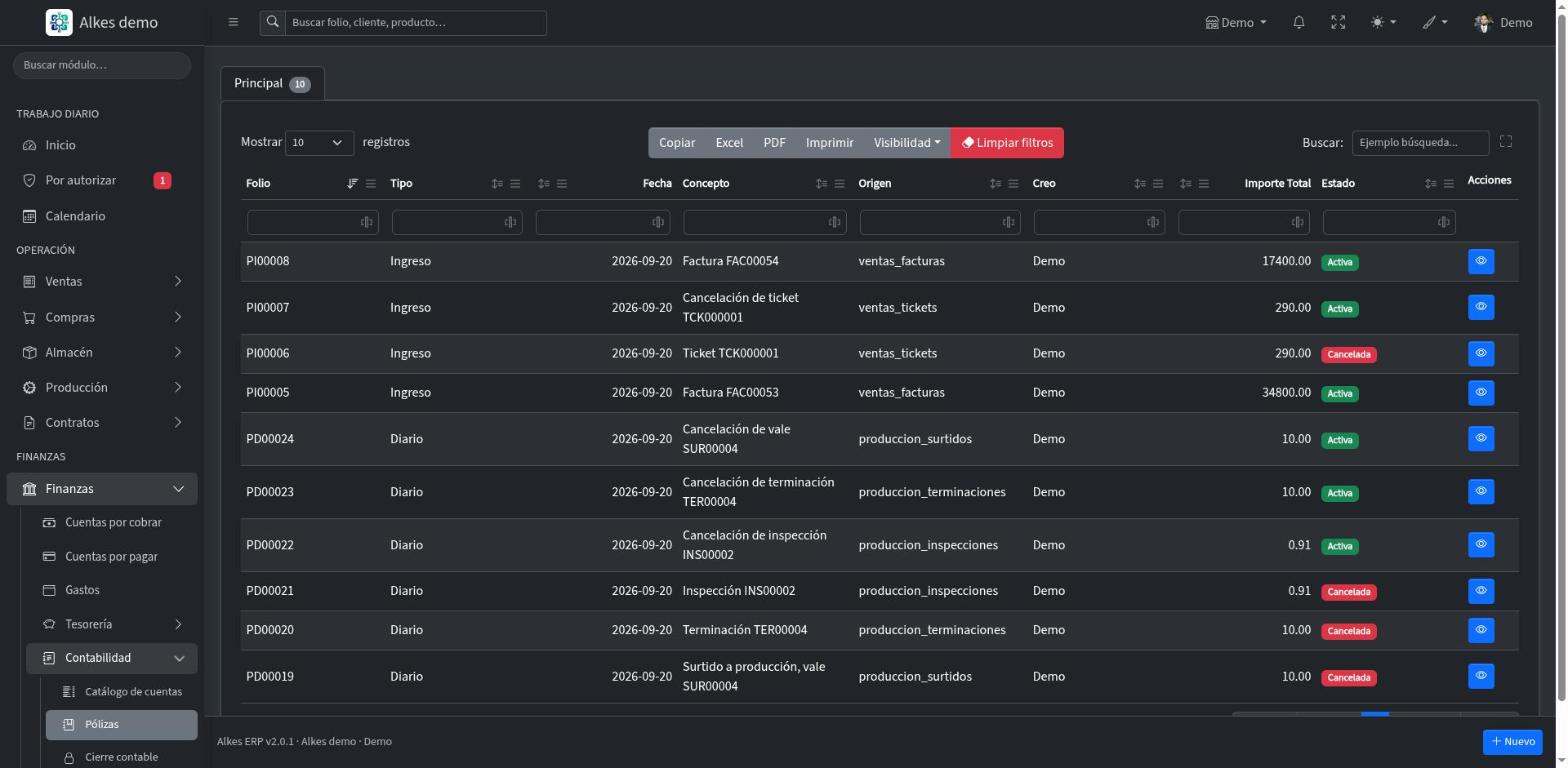1568x768 pixels.
Task: Go to Catálogo de cuentas
Action: click(122, 692)
